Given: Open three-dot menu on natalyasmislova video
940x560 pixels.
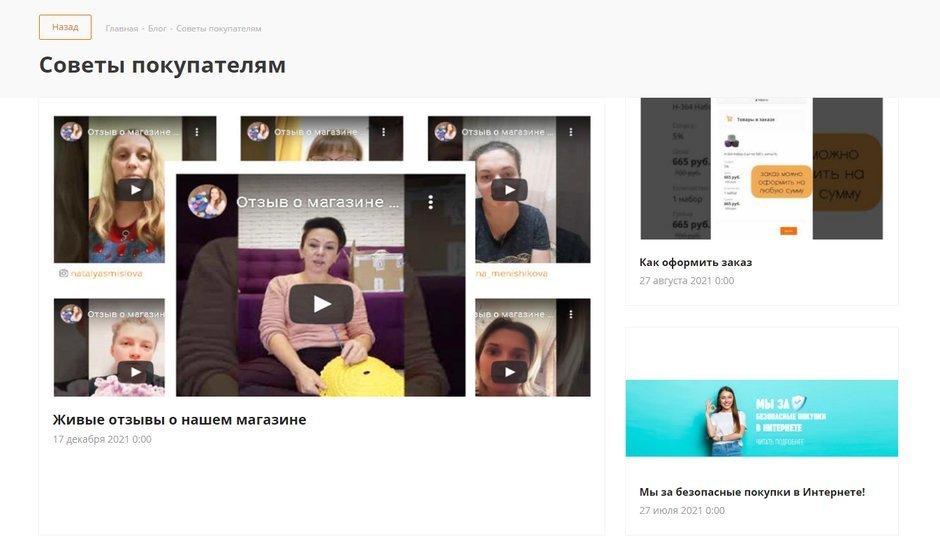Looking at the screenshot, I should tap(197, 131).
